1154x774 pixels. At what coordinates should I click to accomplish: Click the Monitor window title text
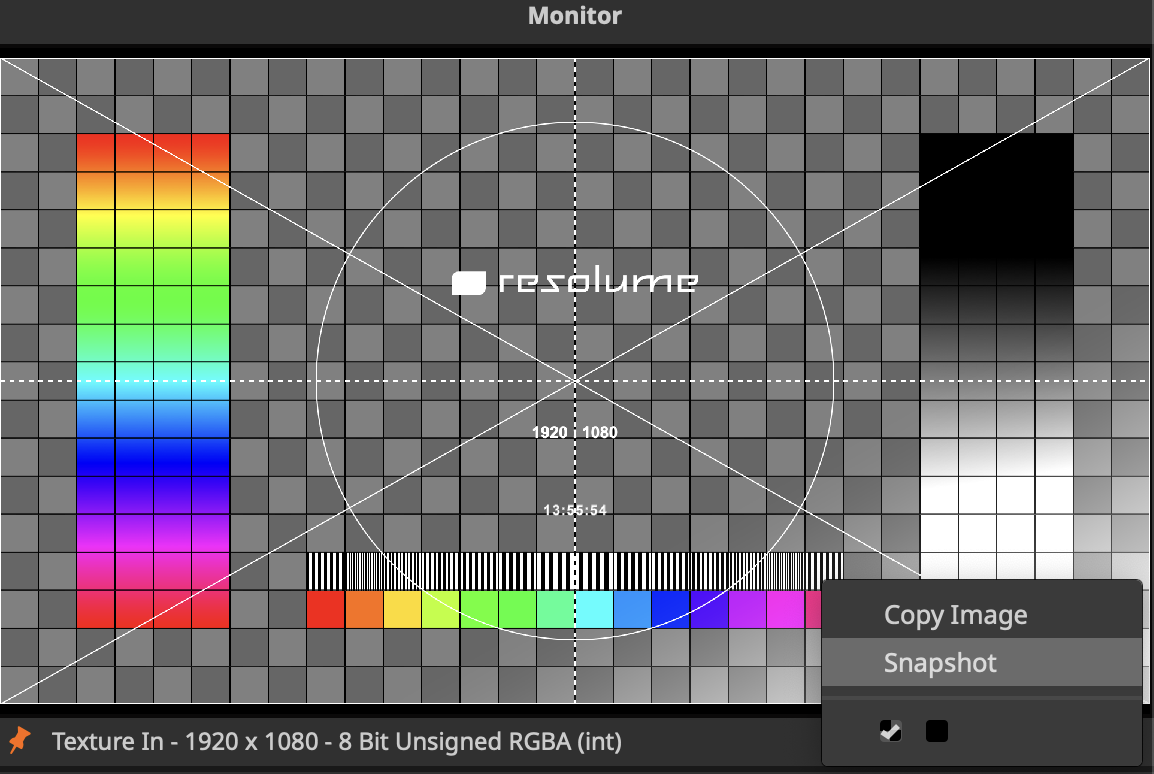574,15
